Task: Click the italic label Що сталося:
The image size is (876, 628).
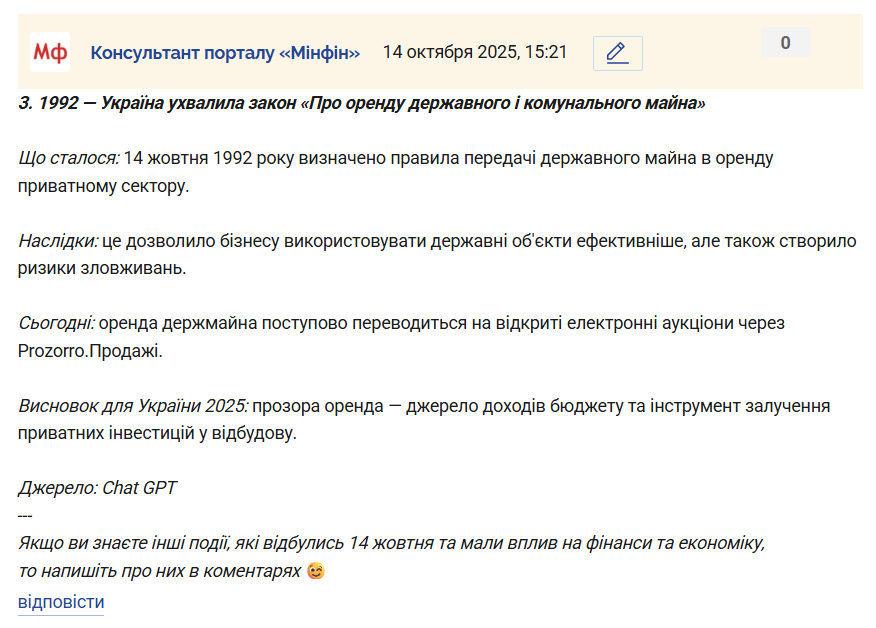Action: point(69,158)
